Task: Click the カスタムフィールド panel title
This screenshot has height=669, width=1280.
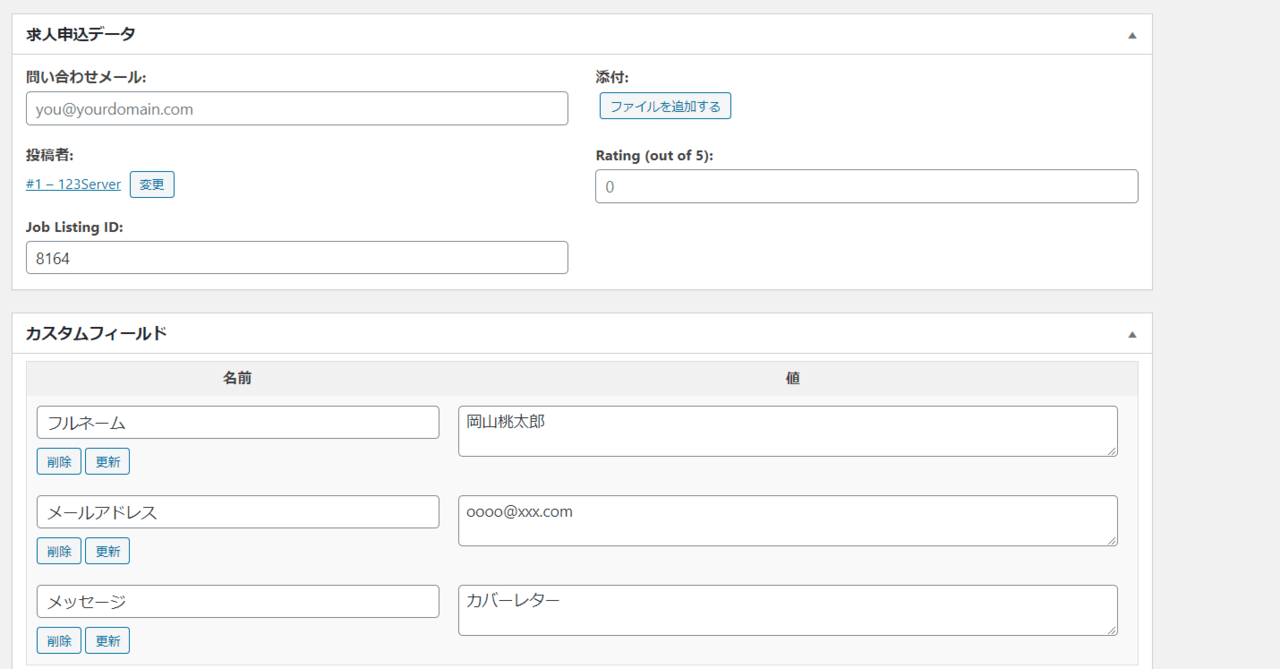Action: click(96, 333)
